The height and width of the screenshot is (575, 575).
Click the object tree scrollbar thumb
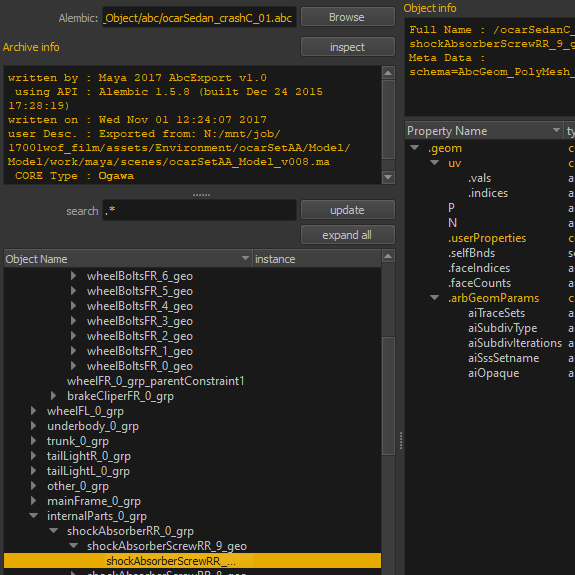pyautogui.click(x=388, y=396)
